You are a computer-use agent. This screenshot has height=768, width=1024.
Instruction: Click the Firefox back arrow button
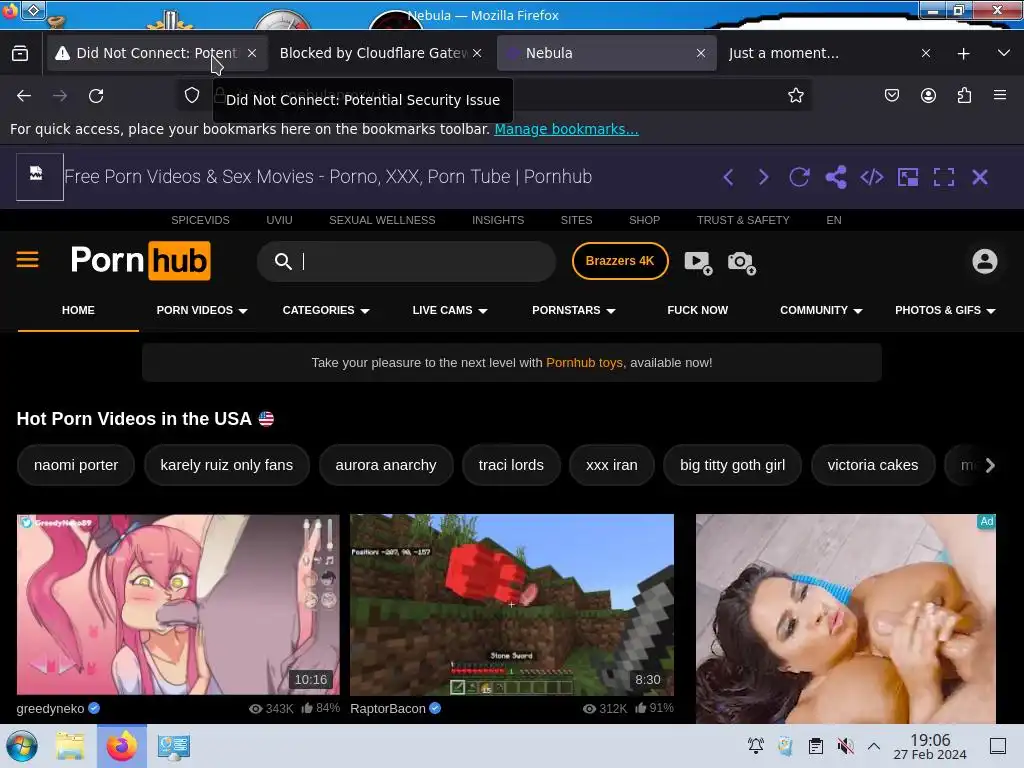[x=24, y=96]
